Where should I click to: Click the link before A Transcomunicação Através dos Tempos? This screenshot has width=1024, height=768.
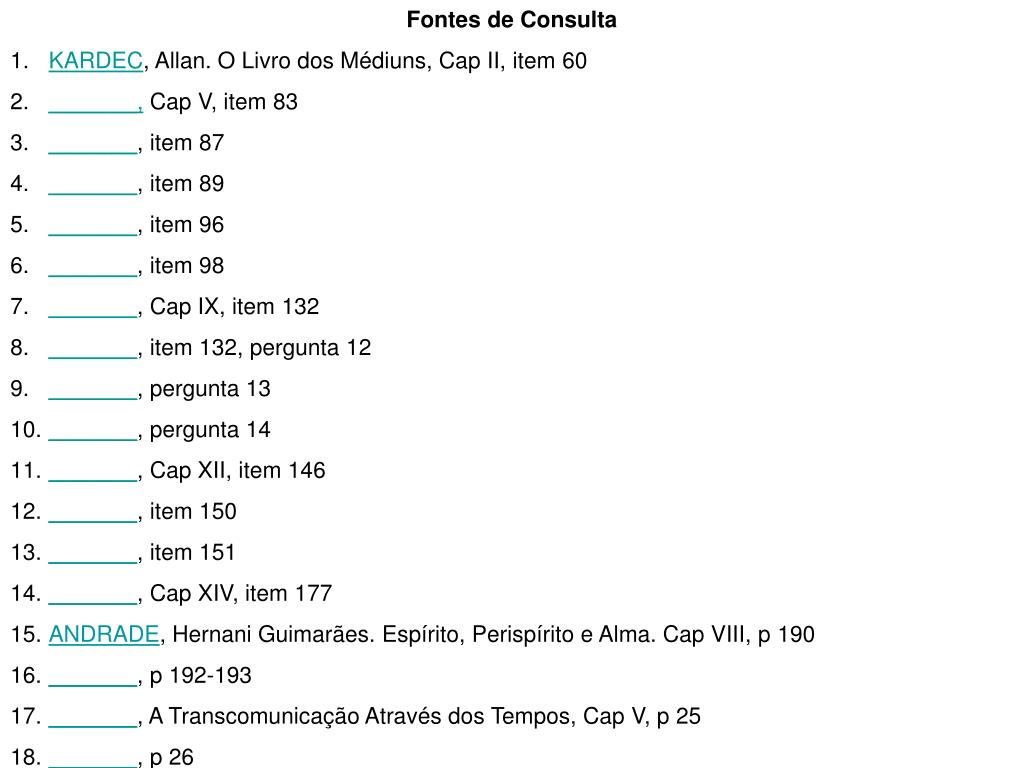coord(93,719)
